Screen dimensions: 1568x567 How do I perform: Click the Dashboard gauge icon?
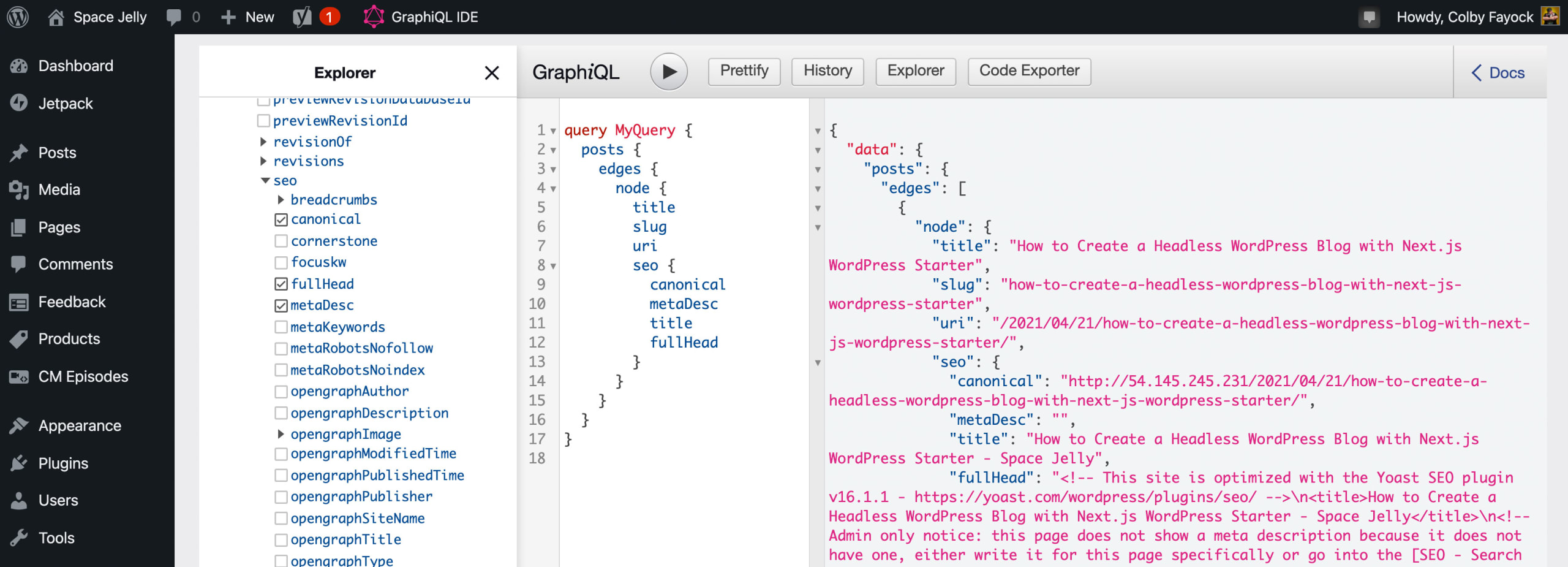point(19,66)
